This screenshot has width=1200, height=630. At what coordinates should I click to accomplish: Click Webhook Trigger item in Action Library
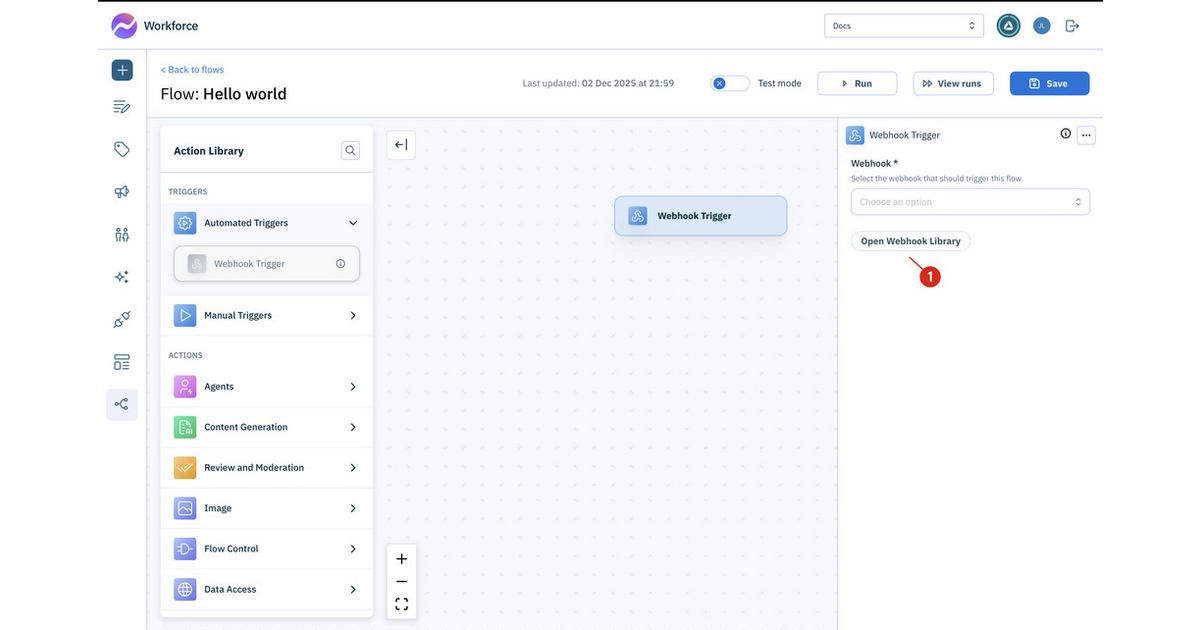pos(267,264)
